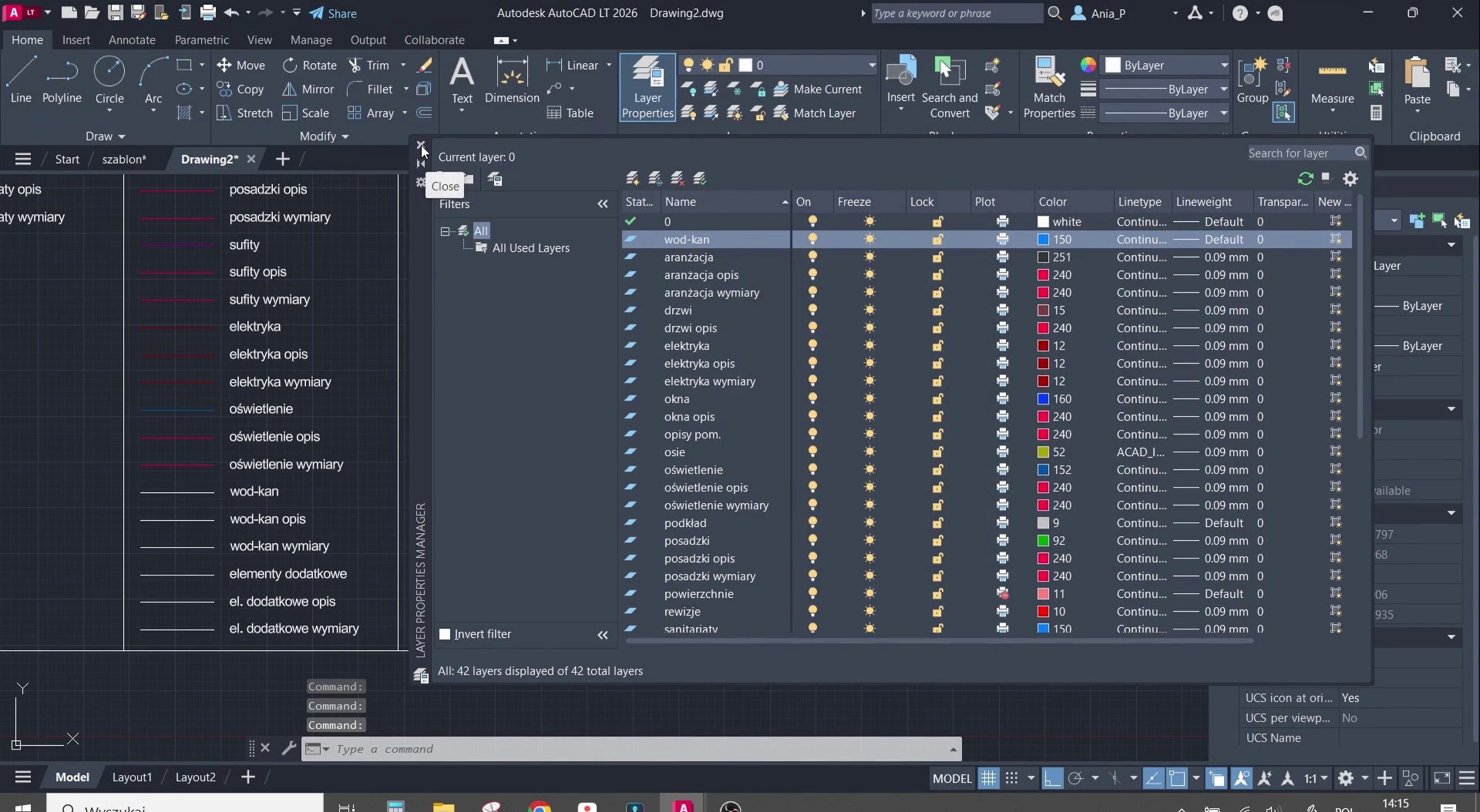
Task: Select the Polyline tool
Action: coord(62,80)
